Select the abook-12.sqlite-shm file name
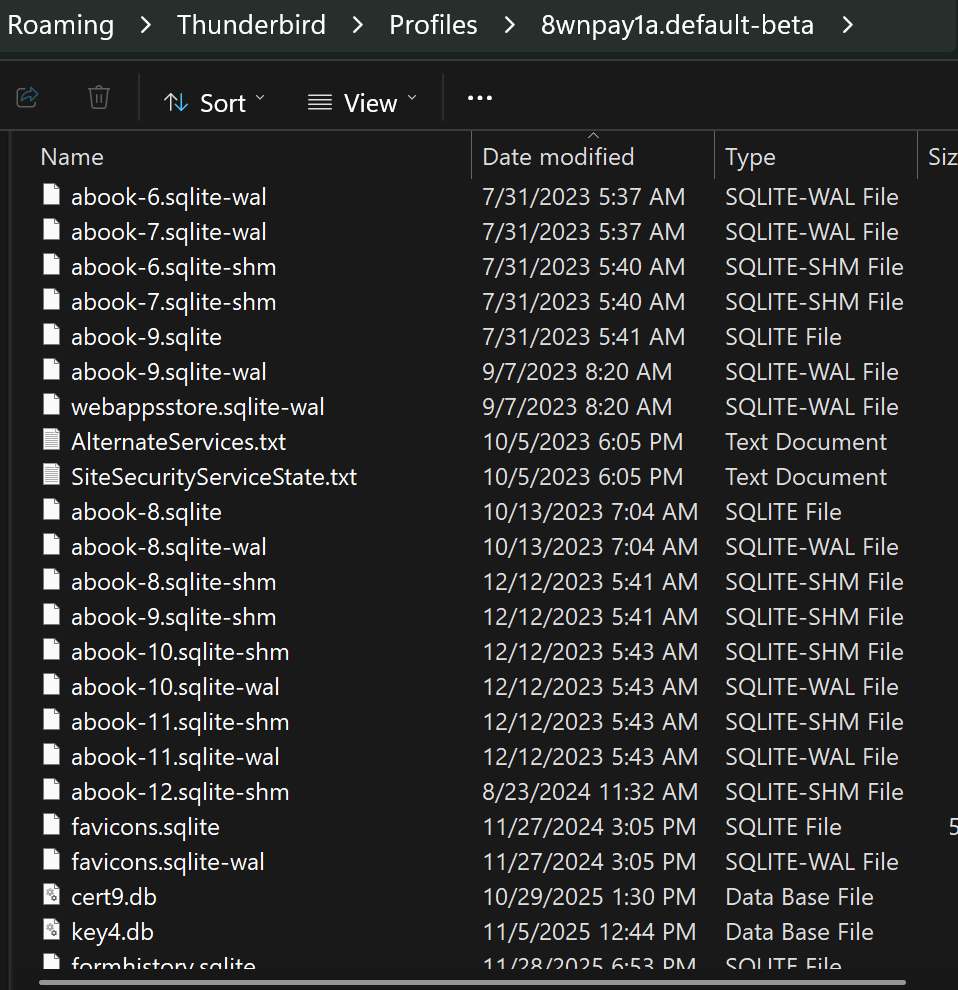The width and height of the screenshot is (958, 990). (x=180, y=792)
